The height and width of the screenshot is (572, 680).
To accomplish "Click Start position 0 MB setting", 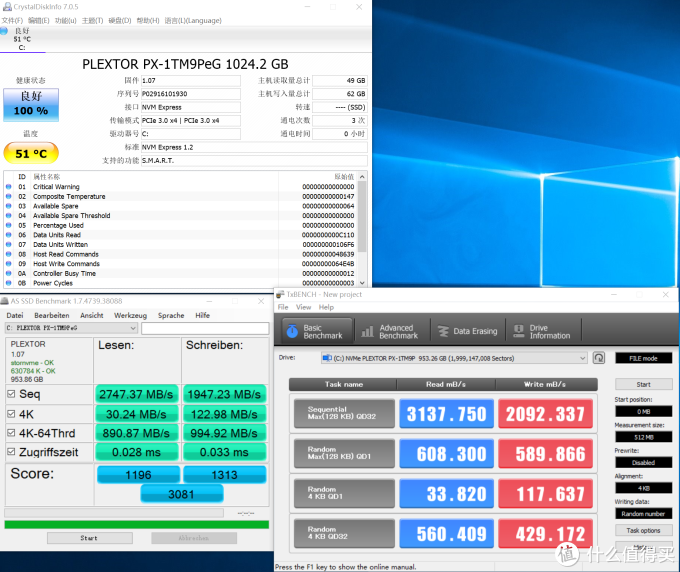I will (644, 411).
